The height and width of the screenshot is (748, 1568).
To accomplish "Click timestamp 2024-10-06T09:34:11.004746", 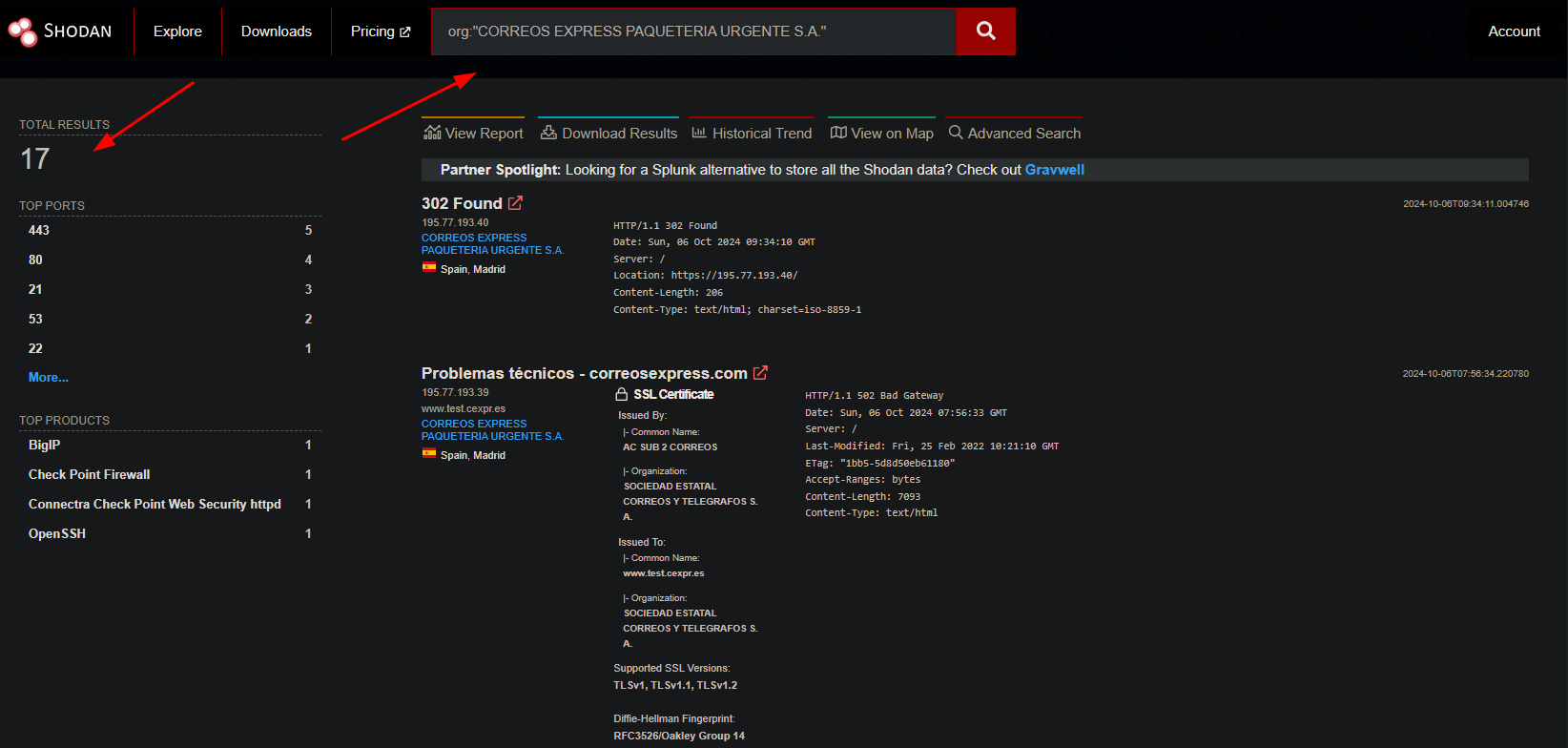I will [x=1466, y=203].
